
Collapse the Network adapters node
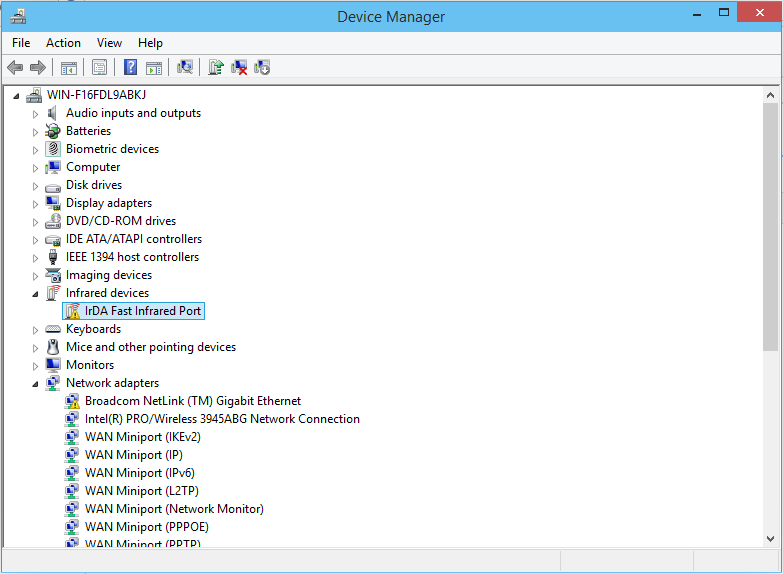click(35, 384)
